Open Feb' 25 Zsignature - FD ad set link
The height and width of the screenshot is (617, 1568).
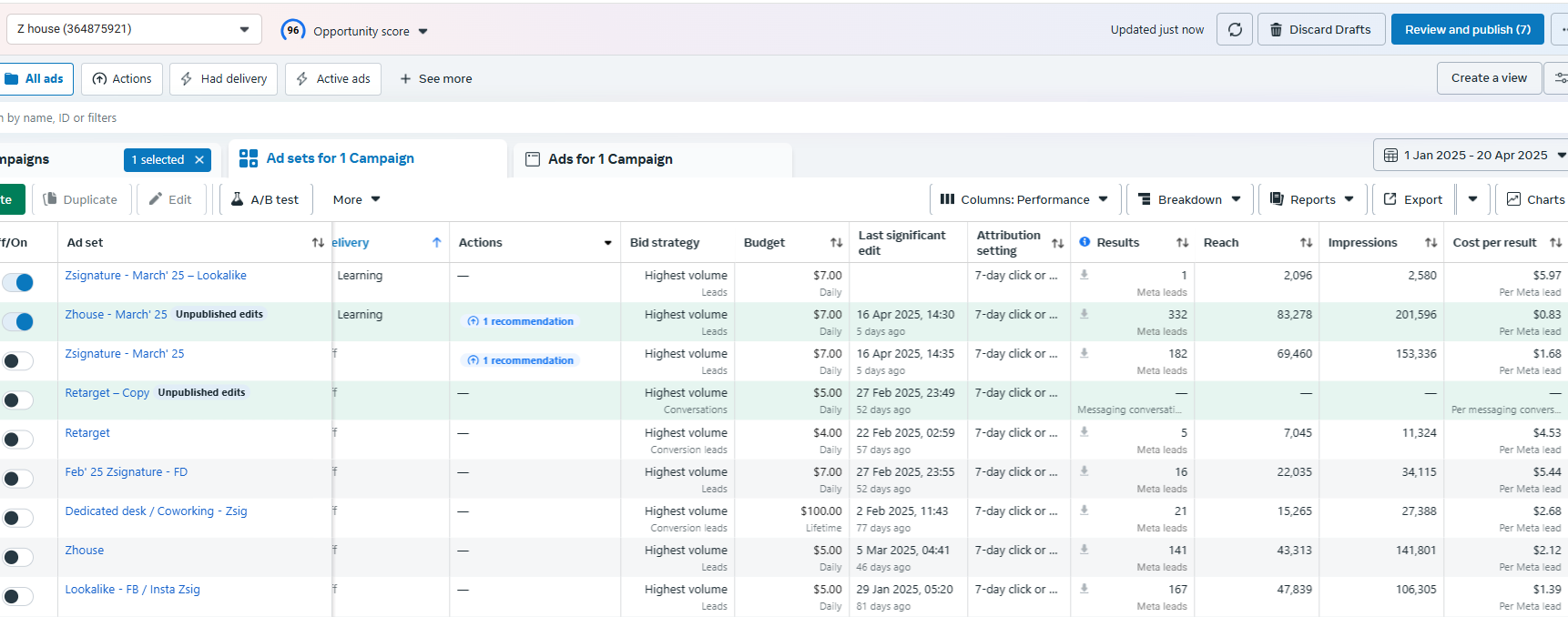pos(127,472)
